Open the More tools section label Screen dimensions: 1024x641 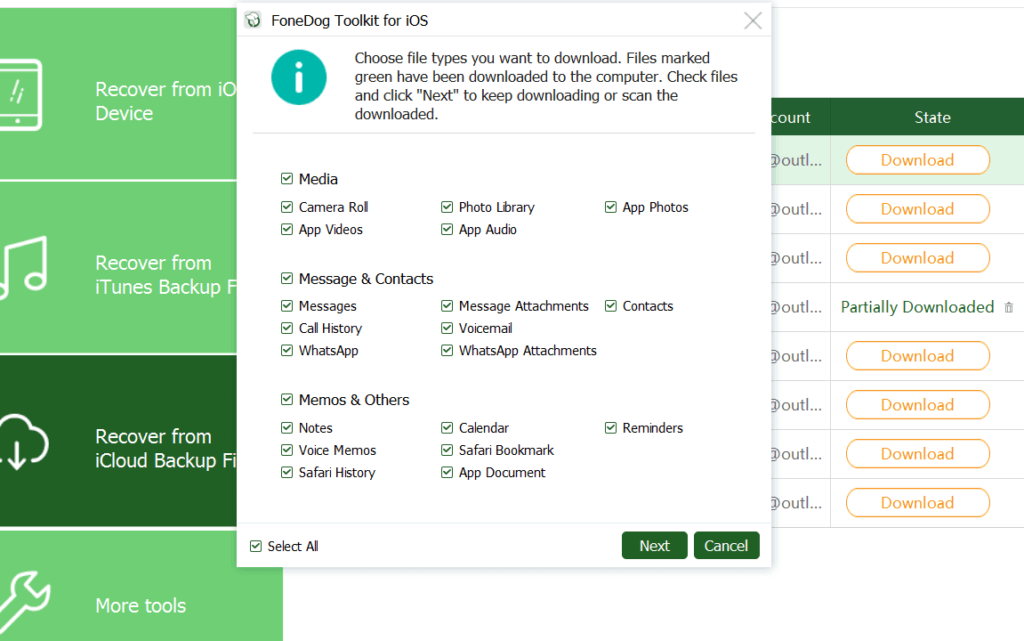click(x=140, y=606)
